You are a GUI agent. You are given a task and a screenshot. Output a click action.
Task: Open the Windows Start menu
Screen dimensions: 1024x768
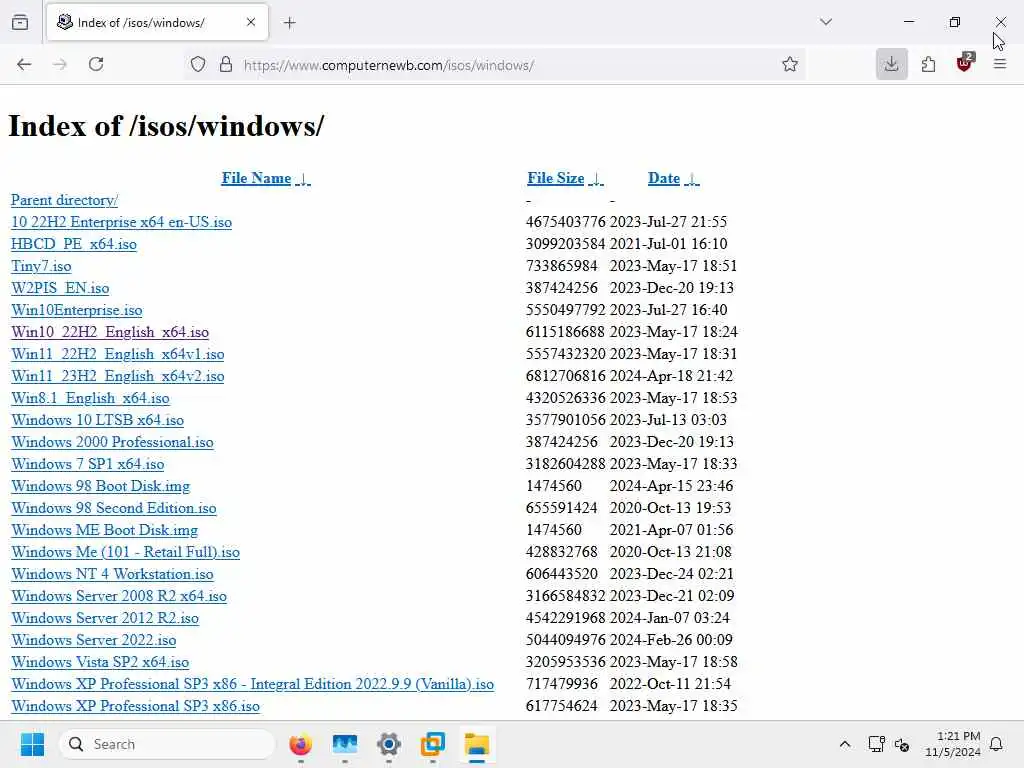[32, 744]
